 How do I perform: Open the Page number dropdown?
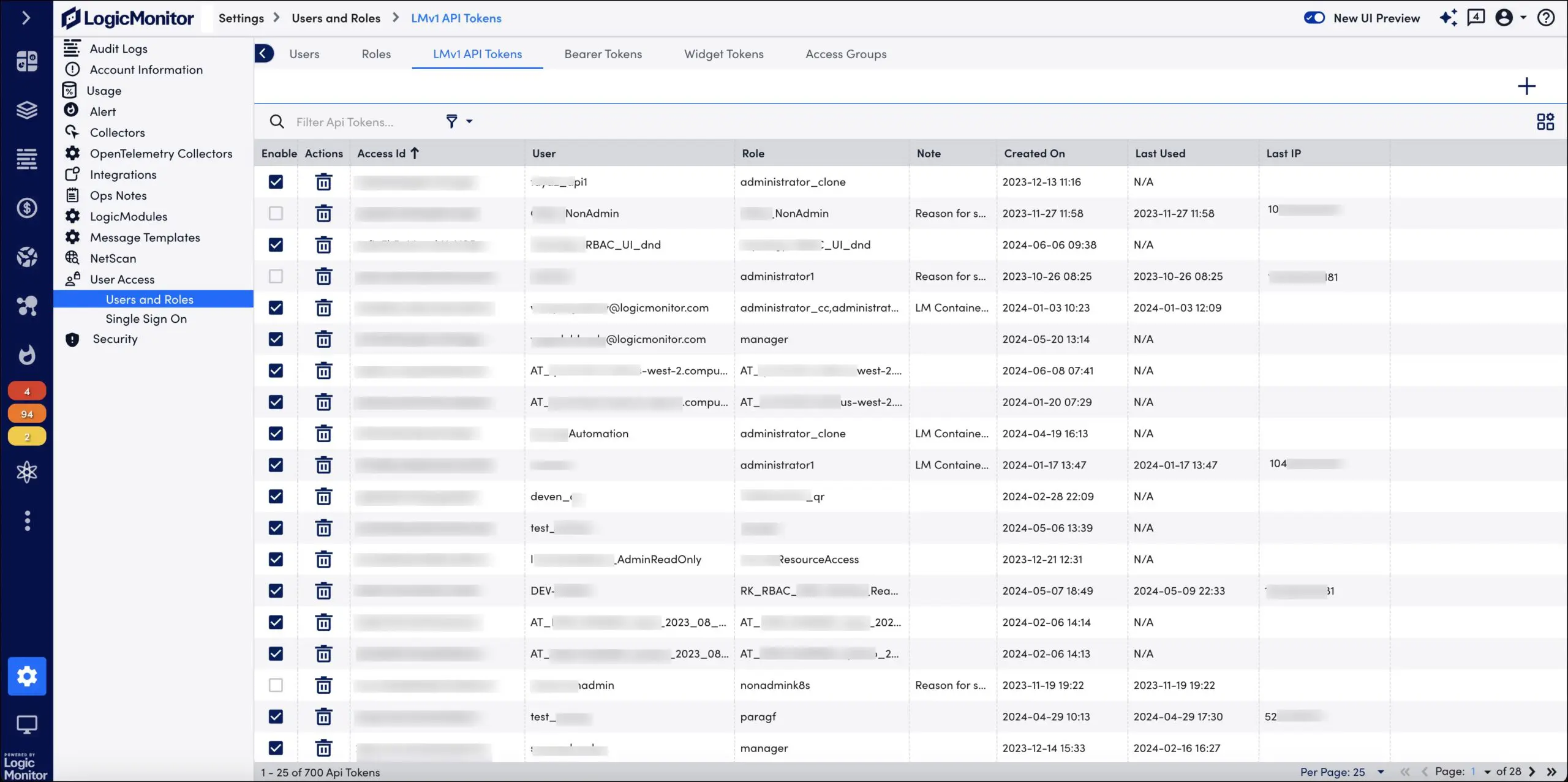point(1481,772)
